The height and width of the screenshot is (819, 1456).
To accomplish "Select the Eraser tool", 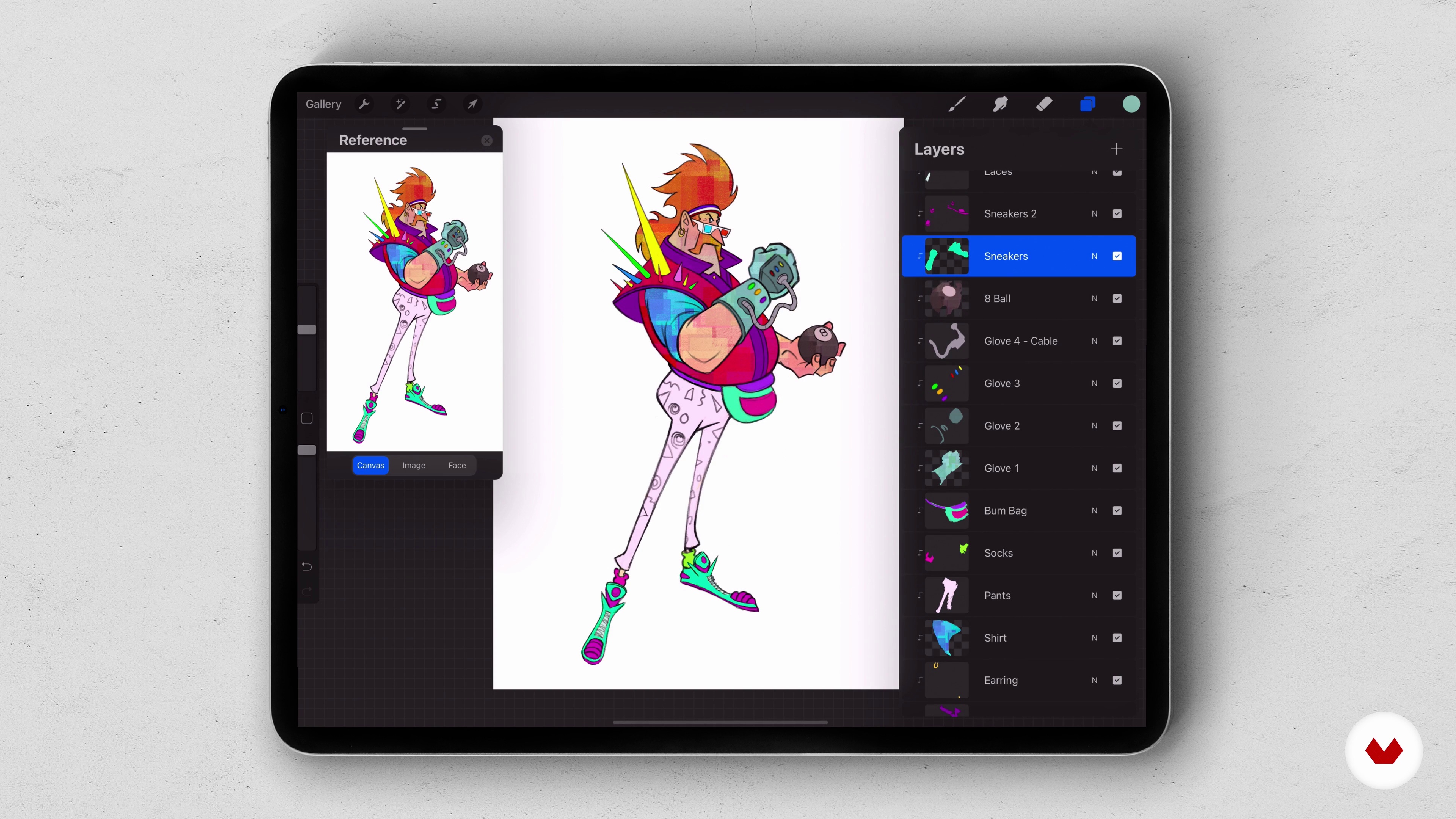I will (1044, 104).
